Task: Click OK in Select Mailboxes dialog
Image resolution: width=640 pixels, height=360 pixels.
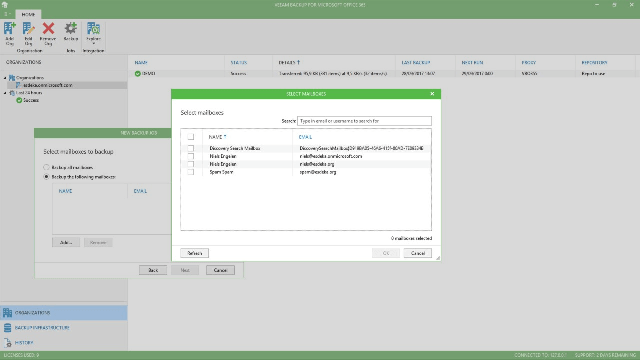Action: [386, 253]
